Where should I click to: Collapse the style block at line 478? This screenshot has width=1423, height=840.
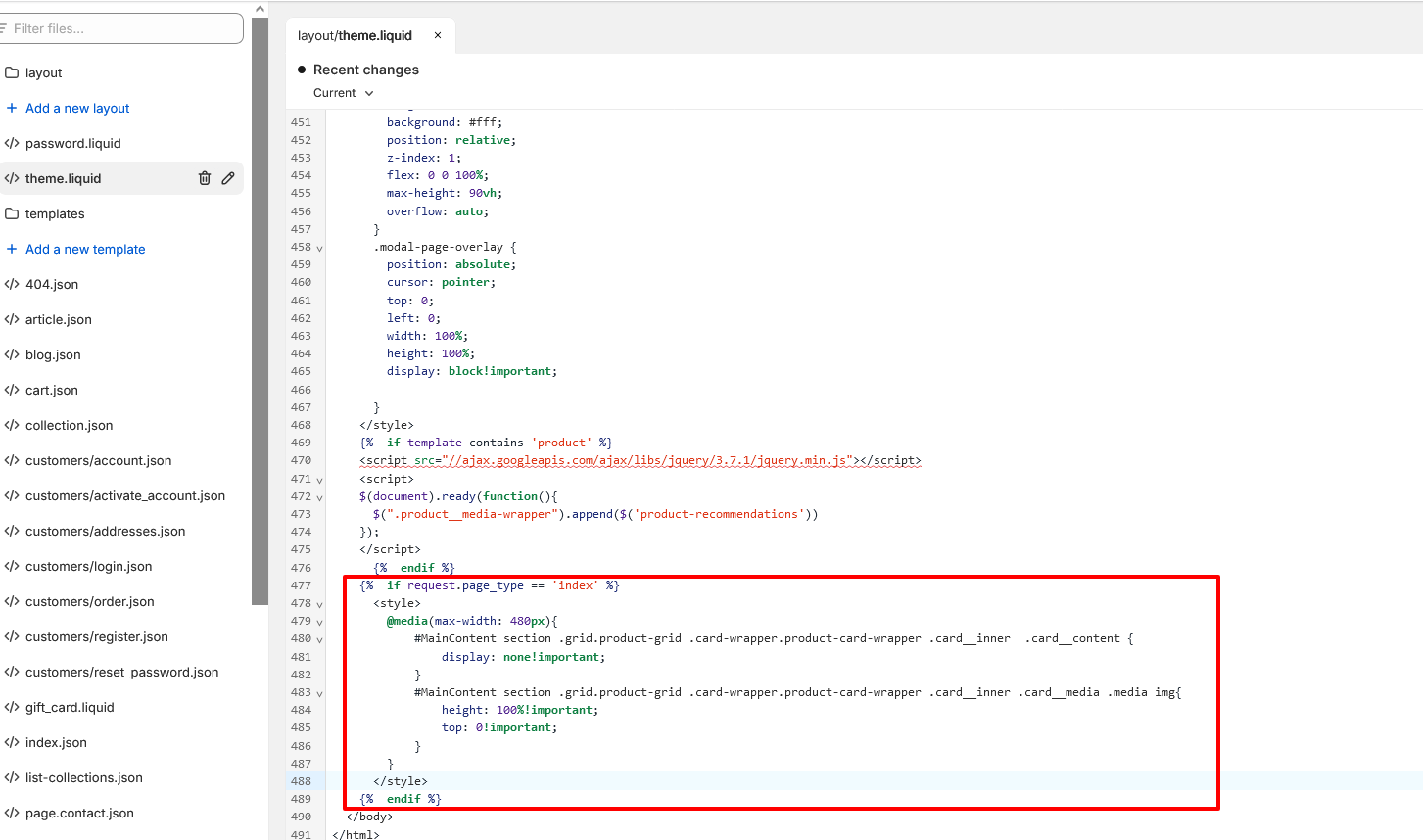319,604
